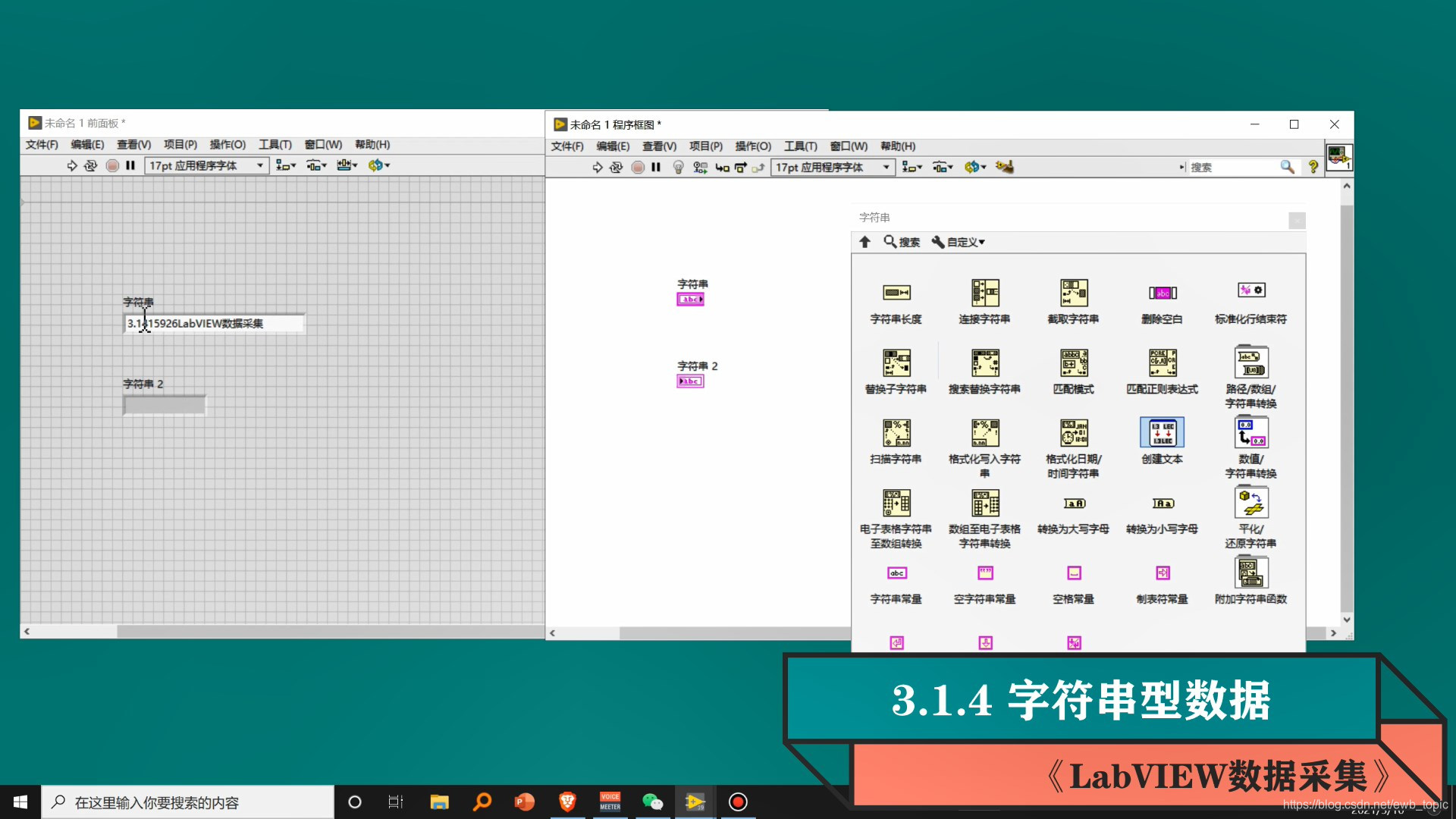The height and width of the screenshot is (819, 1456).
Task: Select Search and Replace String (搜索替换字符串)
Action: (x=985, y=362)
